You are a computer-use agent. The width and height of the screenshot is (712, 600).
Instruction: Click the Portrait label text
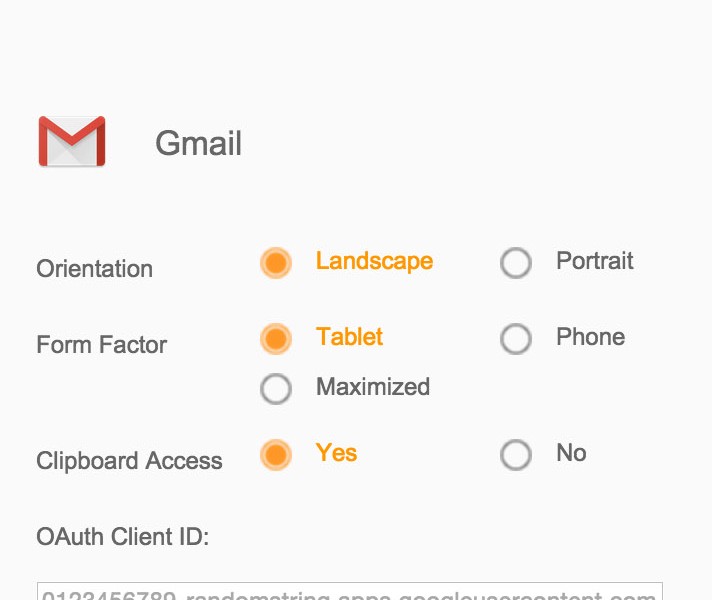595,262
